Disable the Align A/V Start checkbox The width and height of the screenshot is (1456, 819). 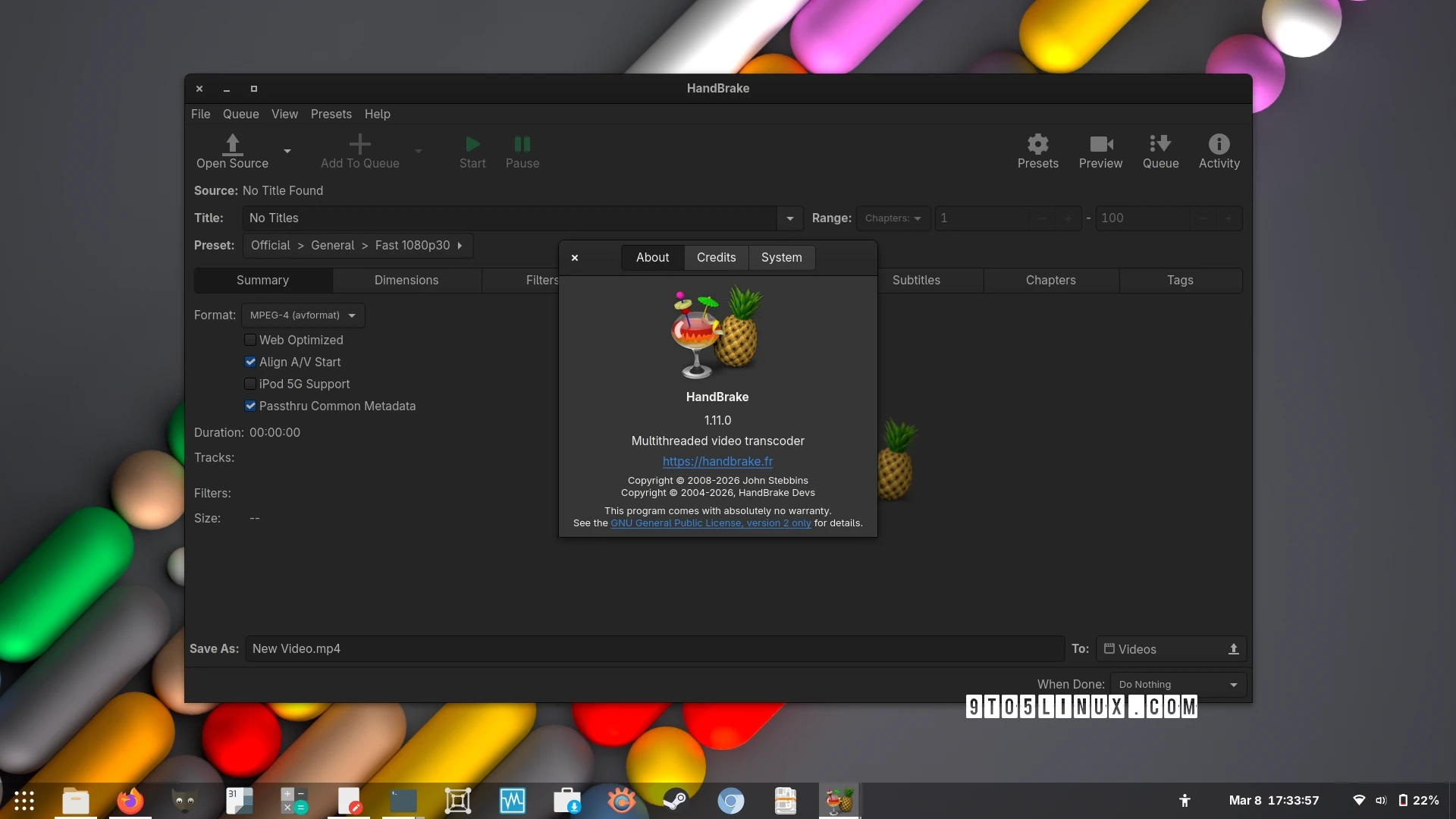pyautogui.click(x=250, y=362)
